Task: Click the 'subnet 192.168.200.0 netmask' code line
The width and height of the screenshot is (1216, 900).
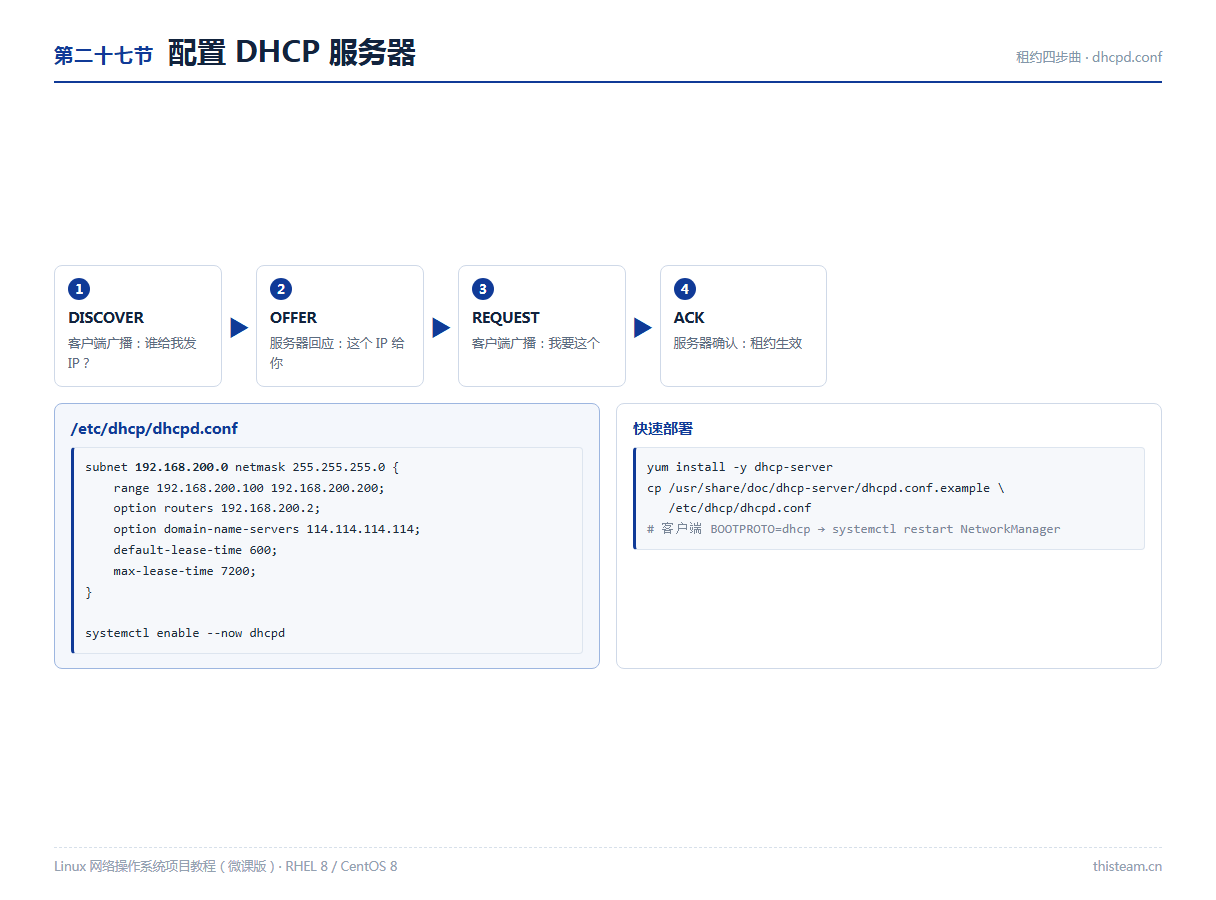Action: tap(242, 467)
